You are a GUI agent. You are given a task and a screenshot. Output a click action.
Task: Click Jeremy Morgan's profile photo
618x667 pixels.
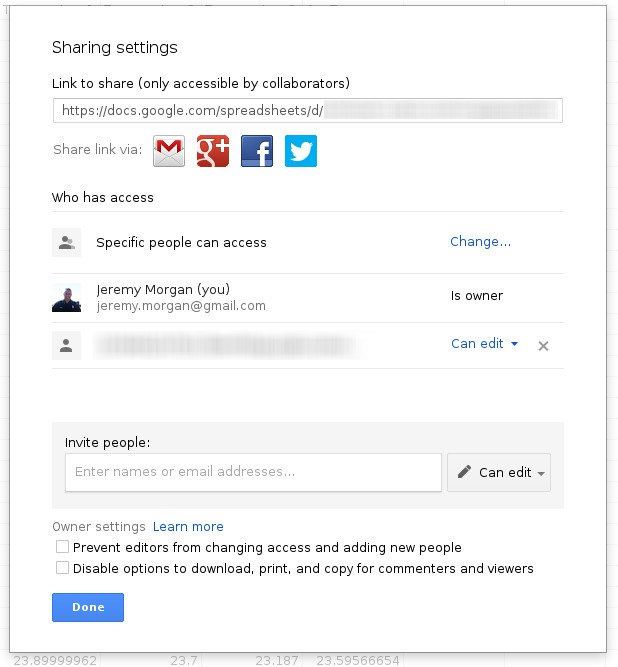[67, 297]
